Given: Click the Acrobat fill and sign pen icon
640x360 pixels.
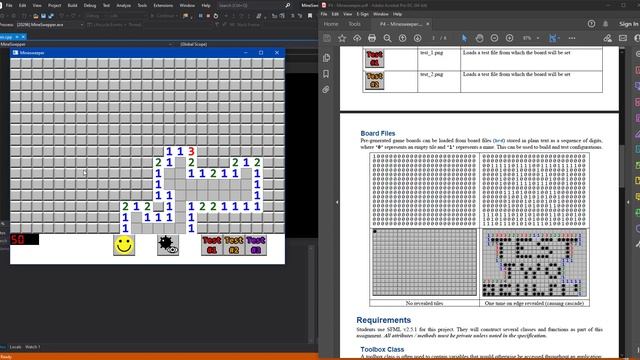Looking at the screenshot, I should [x=607, y=38].
